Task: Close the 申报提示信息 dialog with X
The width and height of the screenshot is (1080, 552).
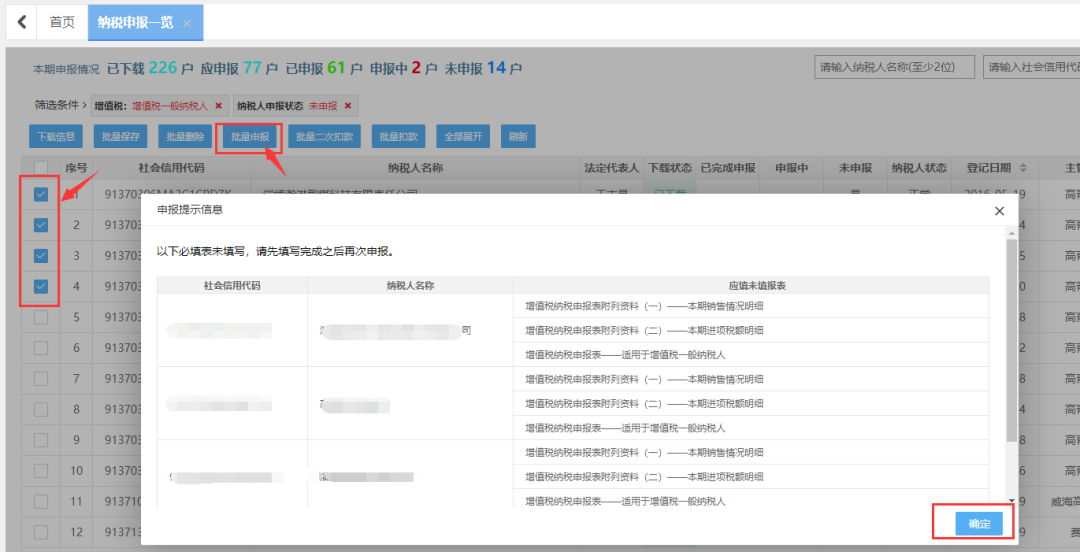Action: 999,211
